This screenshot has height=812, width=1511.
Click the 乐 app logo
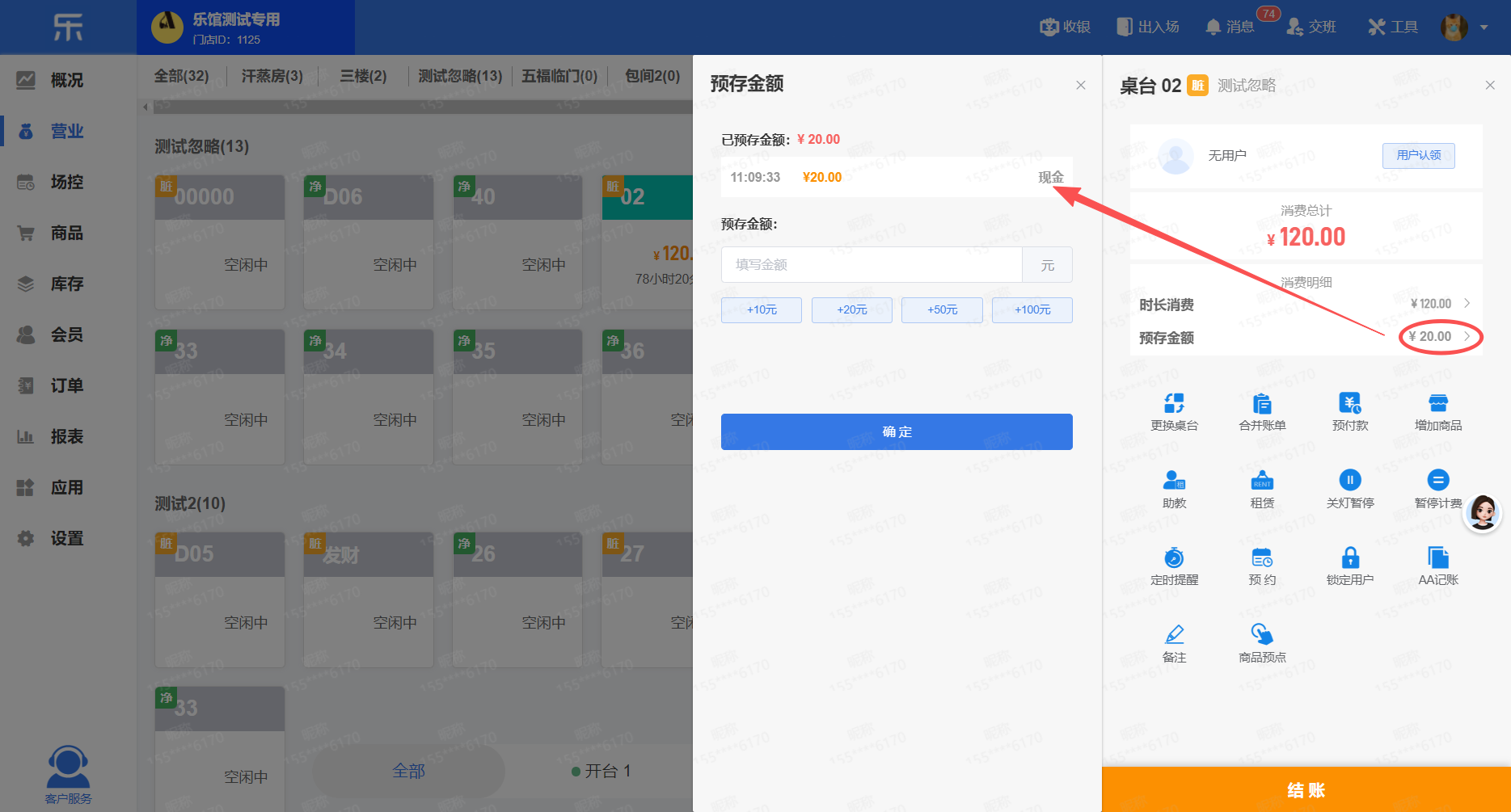tap(68, 27)
